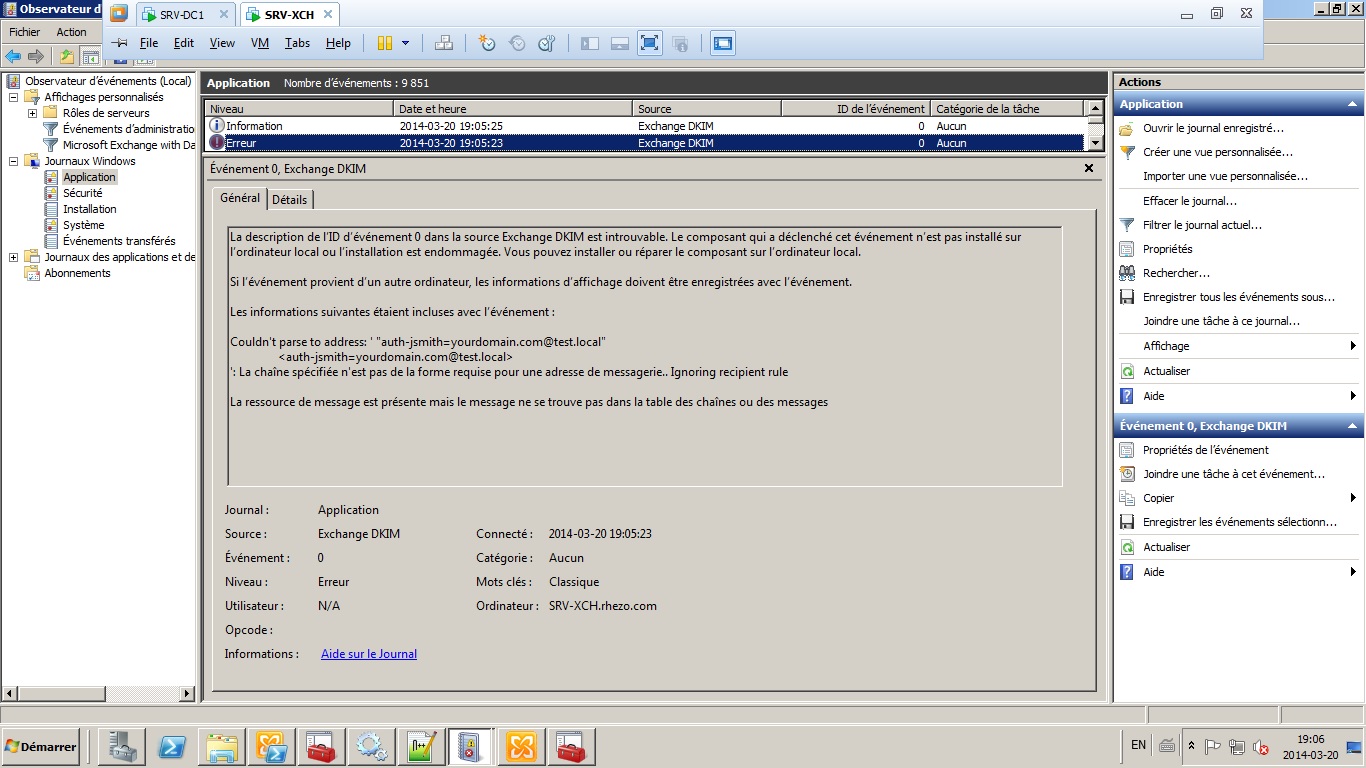
Task: Click the VMware pause VM button
Action: point(385,43)
